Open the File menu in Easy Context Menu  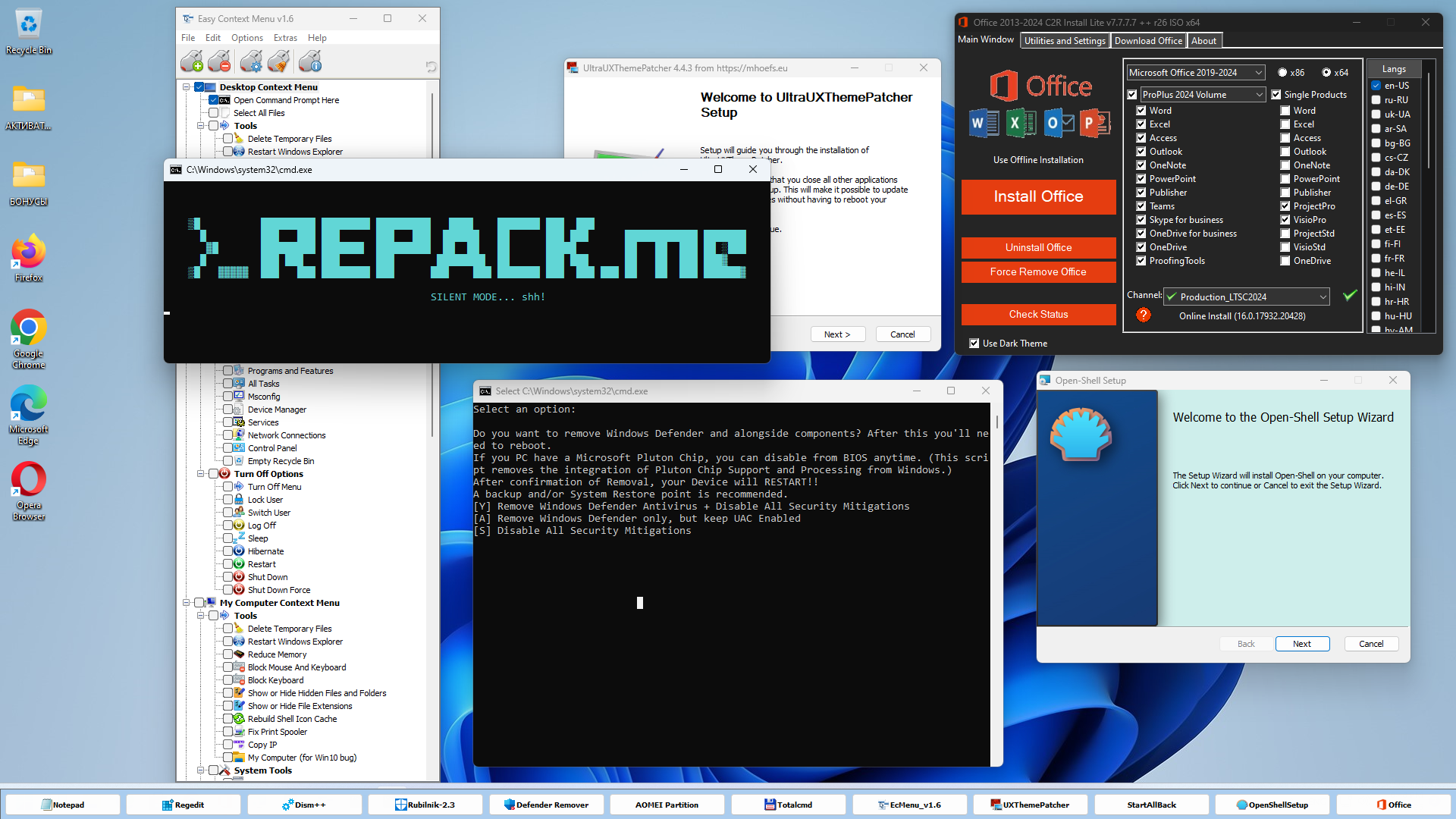[188, 38]
